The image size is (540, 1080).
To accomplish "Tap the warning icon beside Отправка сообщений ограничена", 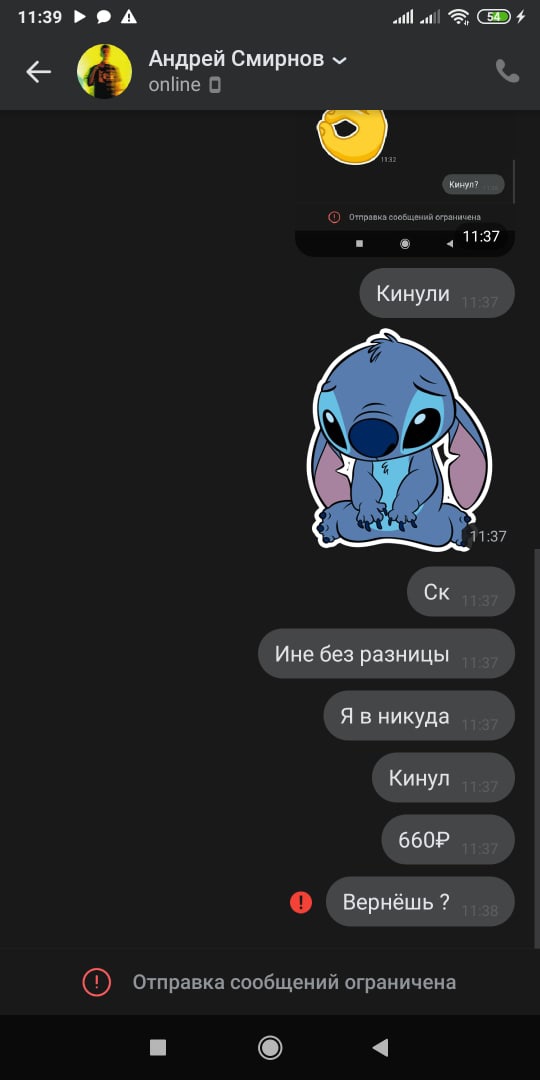I will click(x=96, y=982).
